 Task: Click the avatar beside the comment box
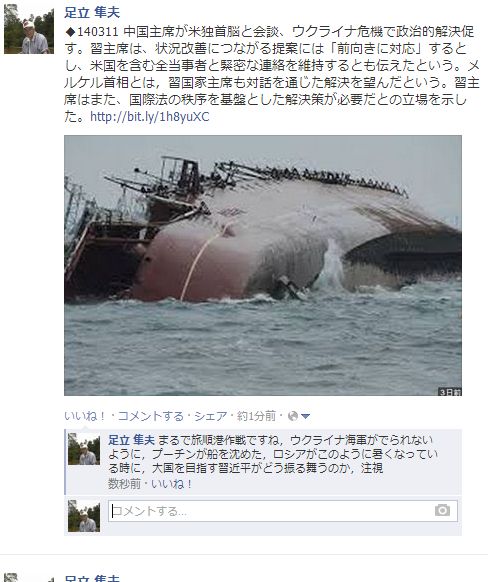click(x=84, y=516)
